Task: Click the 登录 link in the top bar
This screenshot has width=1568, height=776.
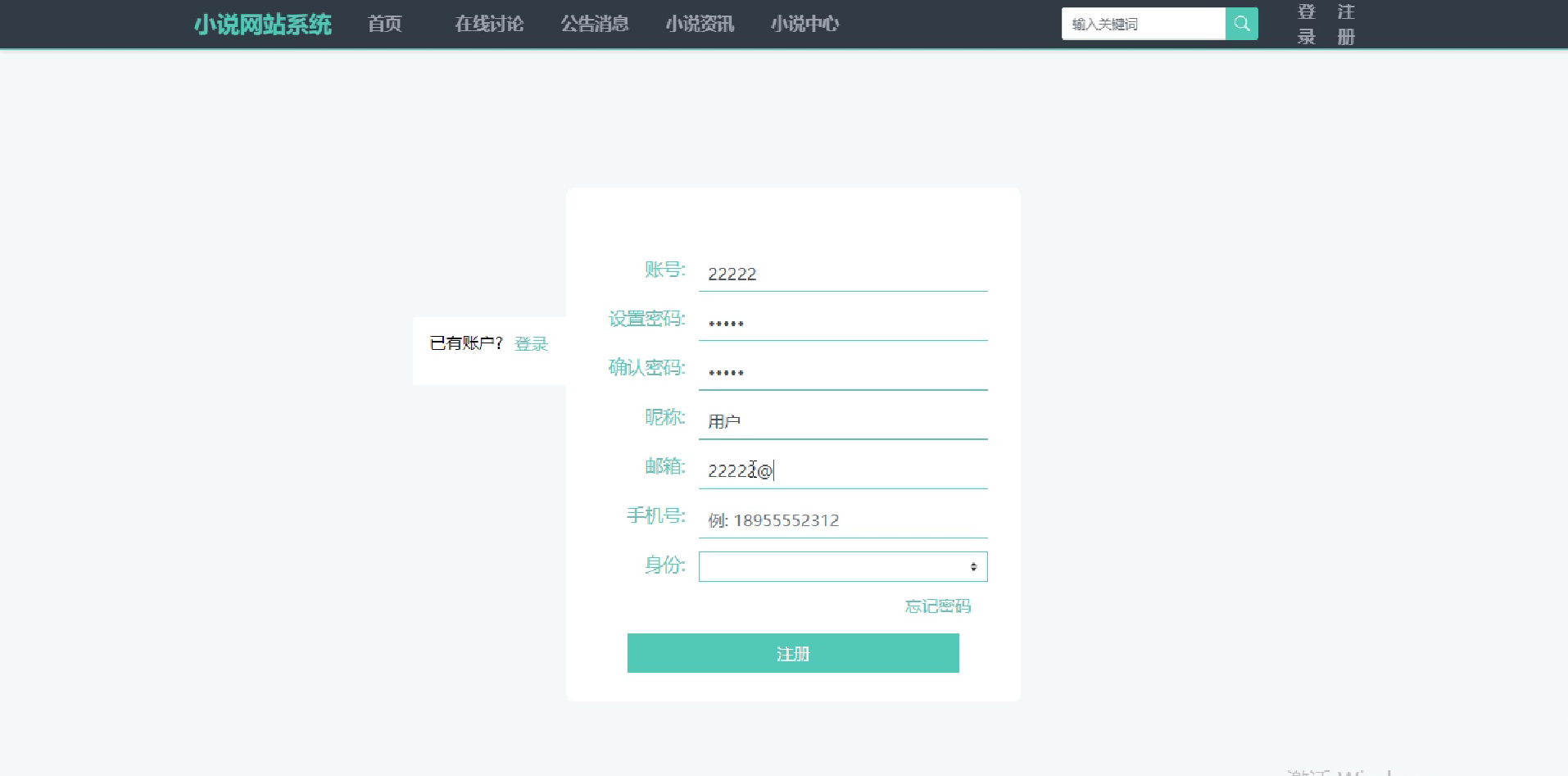Action: (1307, 24)
